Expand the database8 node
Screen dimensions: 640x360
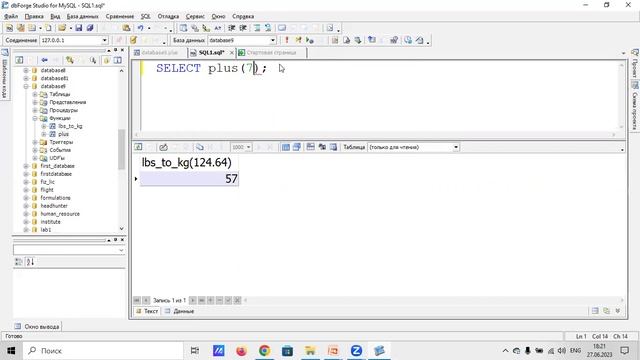[26, 70]
